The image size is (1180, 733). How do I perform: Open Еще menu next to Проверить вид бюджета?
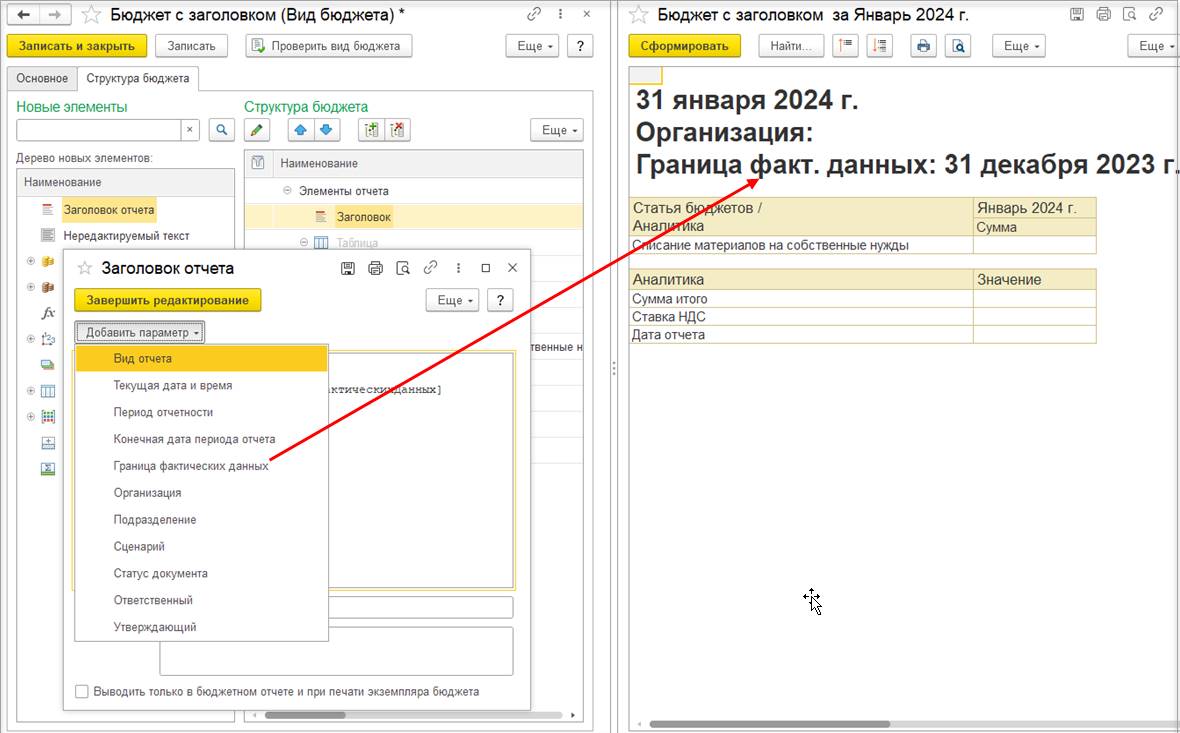[532, 46]
